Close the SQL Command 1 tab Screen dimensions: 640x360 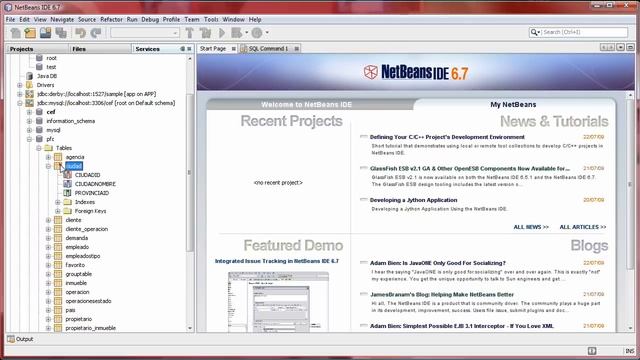297,49
